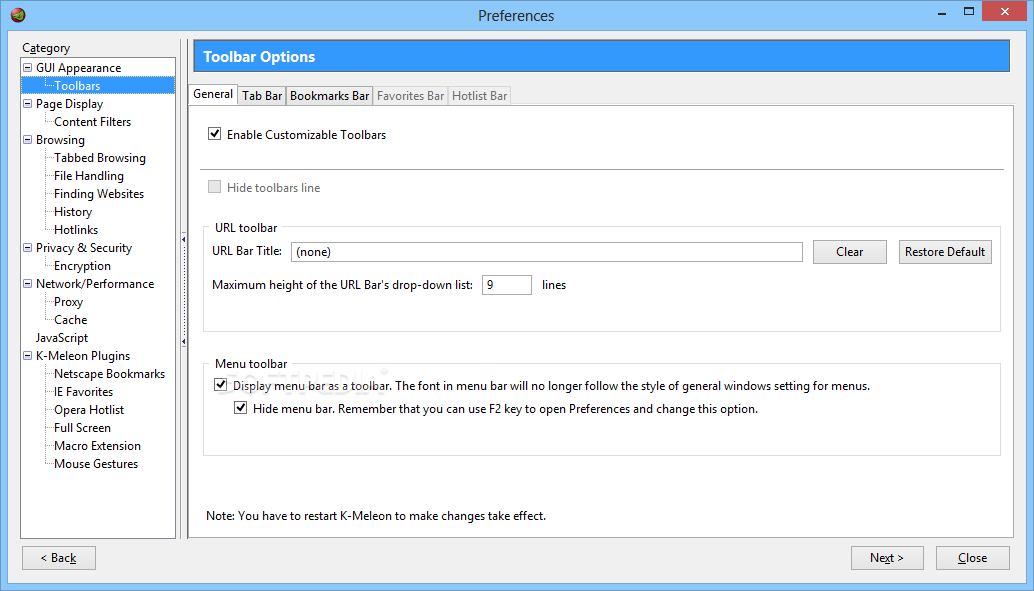Click the Next > button

click(x=887, y=558)
